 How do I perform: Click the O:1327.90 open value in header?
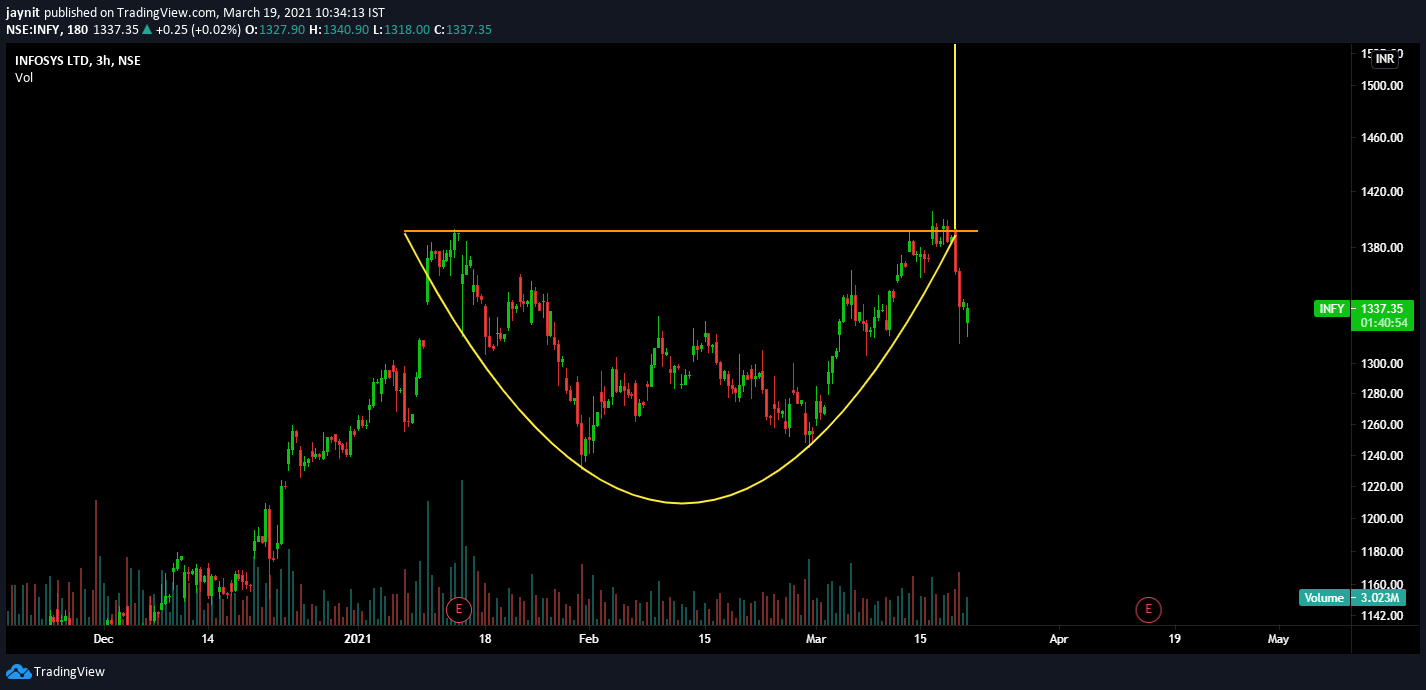point(274,30)
